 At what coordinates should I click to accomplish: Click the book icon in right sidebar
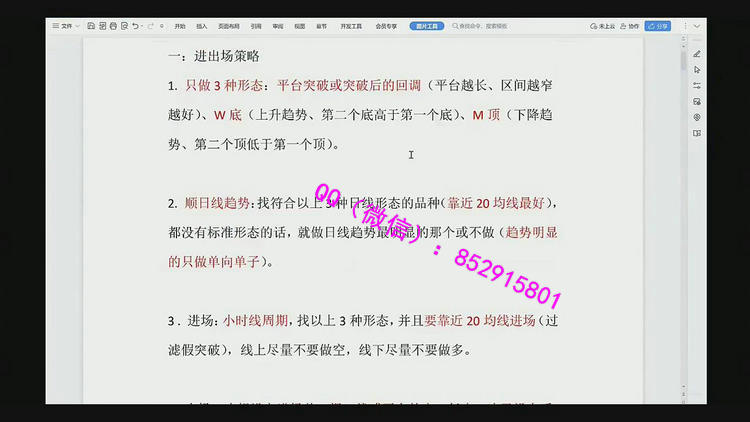pyautogui.click(x=697, y=132)
